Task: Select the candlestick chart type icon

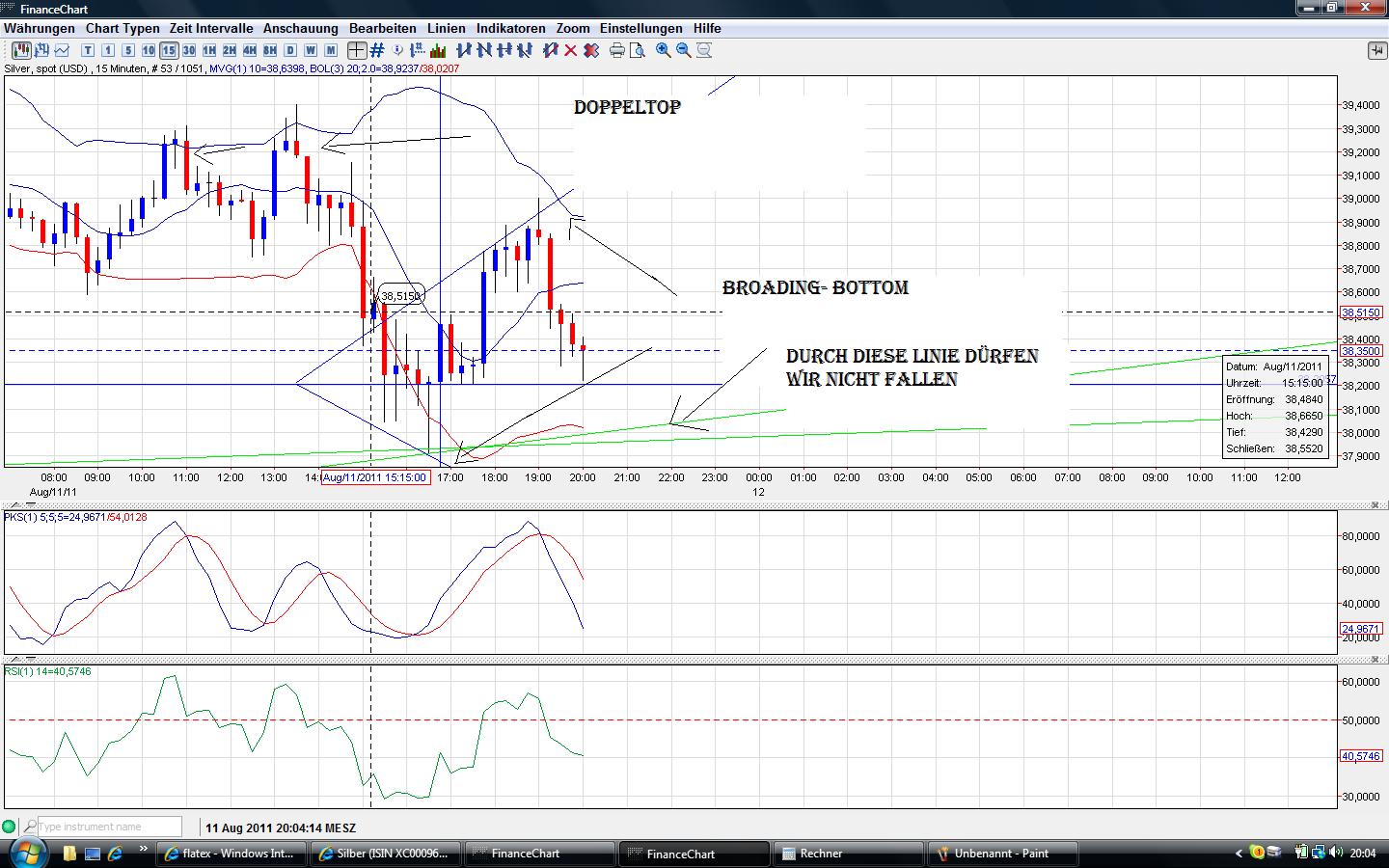Action: [x=22, y=50]
